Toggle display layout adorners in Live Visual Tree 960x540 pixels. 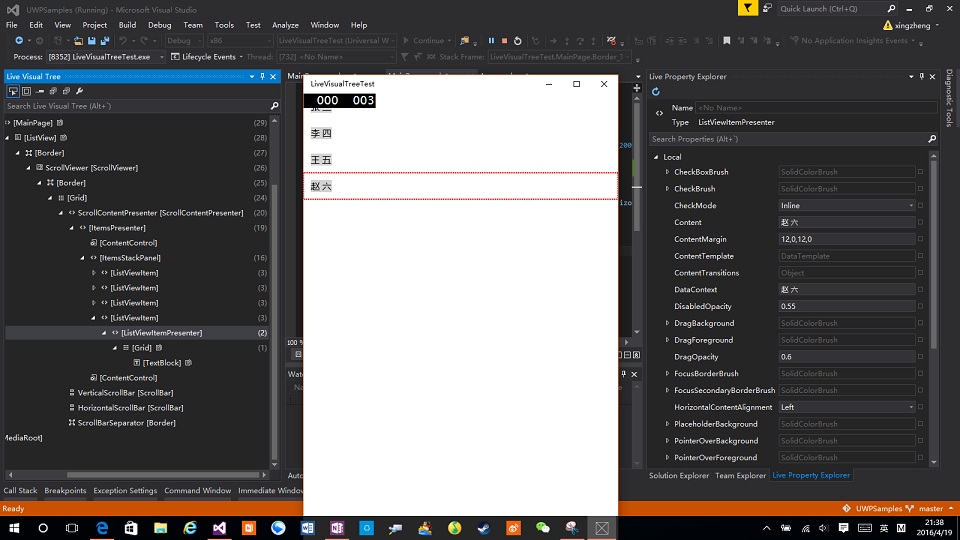click(x=26, y=91)
